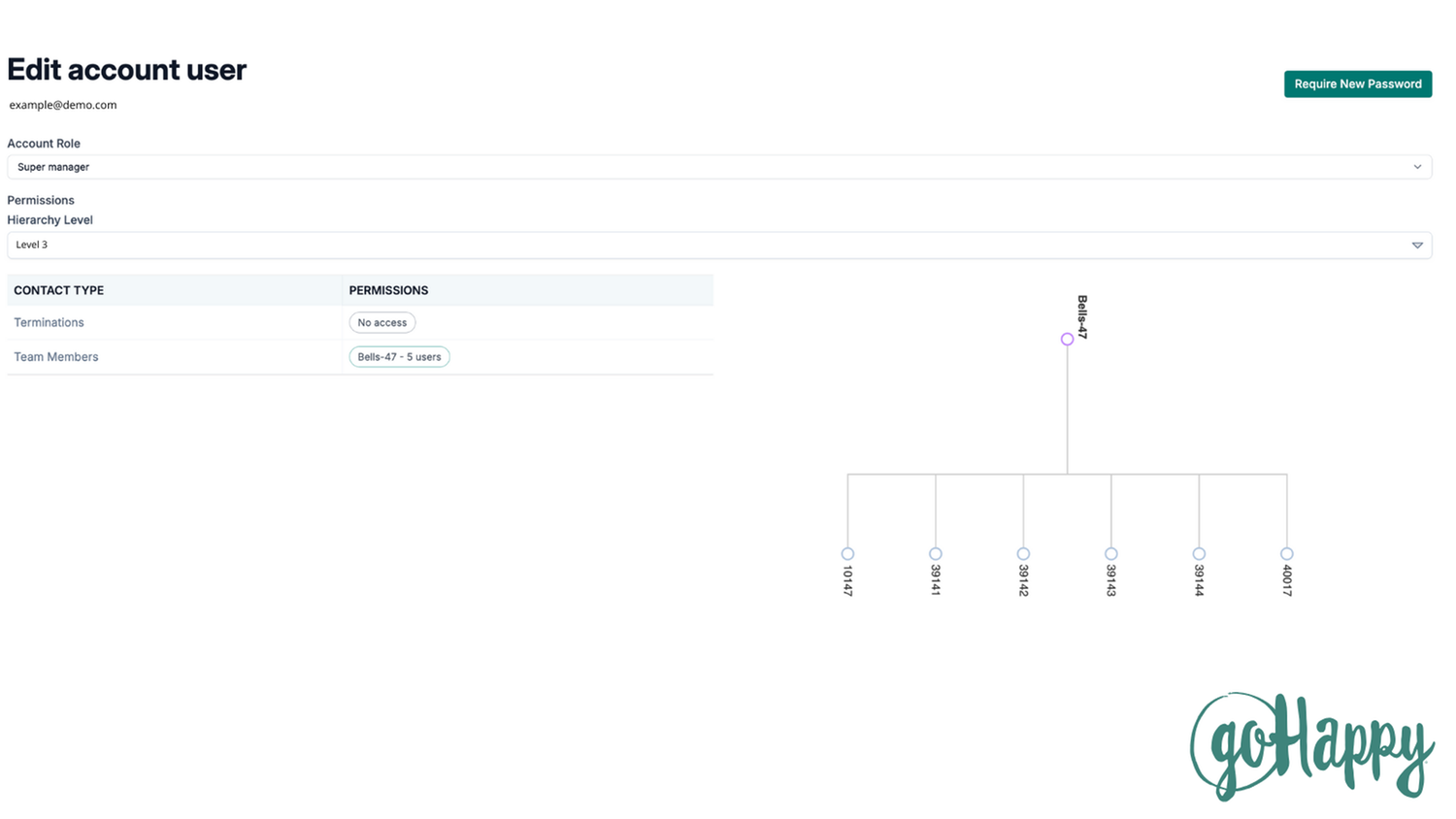Screen dimensions: 1456x819
Task: Open the Hierarchy Level dropdown
Action: click(719, 245)
